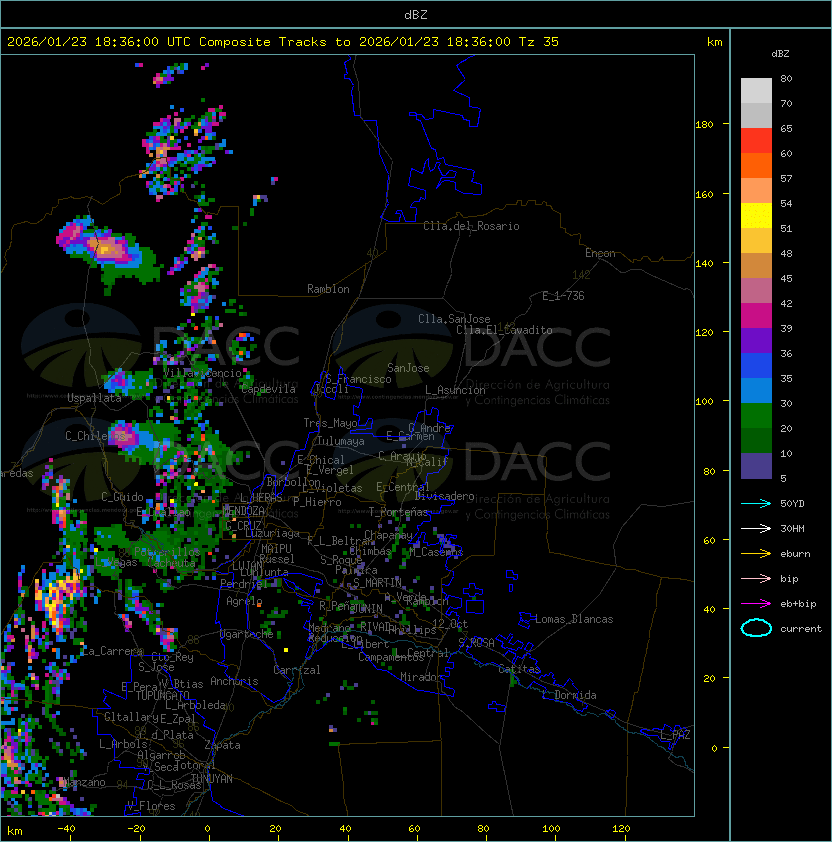Viewport: 832px width, 842px height.
Task: Click the 'Capdevila' map label
Action: coord(268,389)
